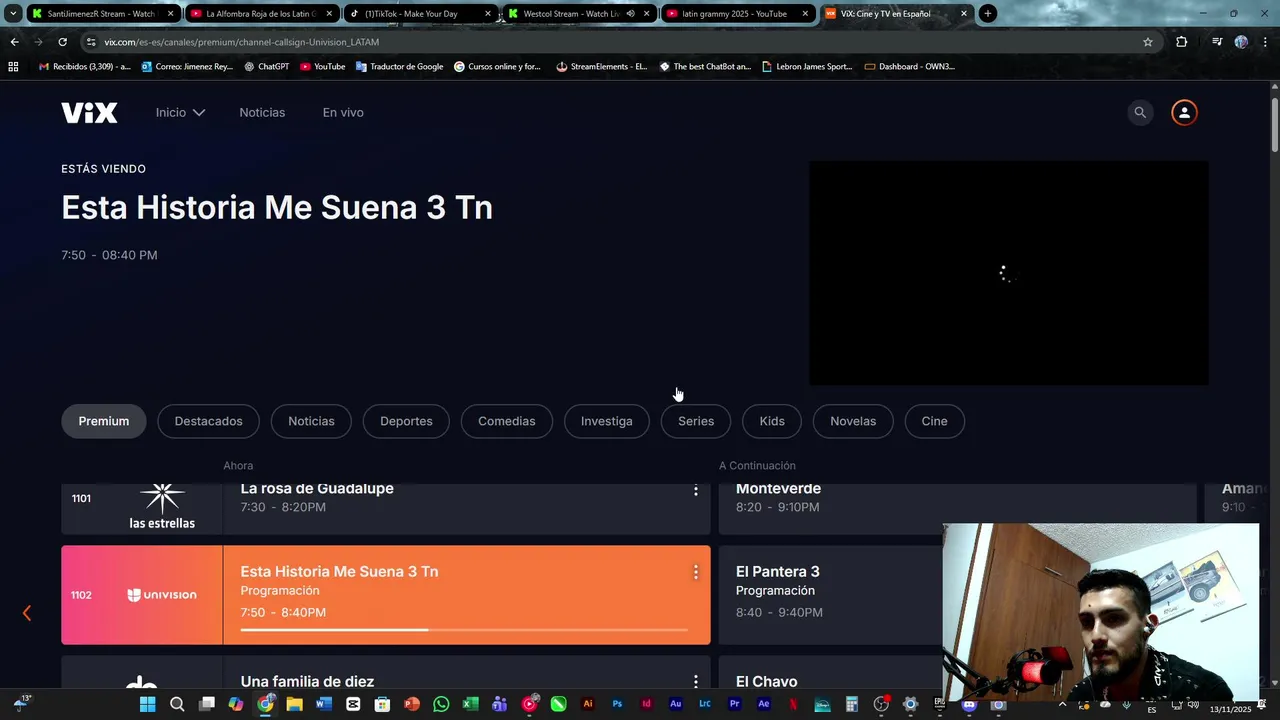Open the Recibidos Gmail bookmark

click(84, 67)
